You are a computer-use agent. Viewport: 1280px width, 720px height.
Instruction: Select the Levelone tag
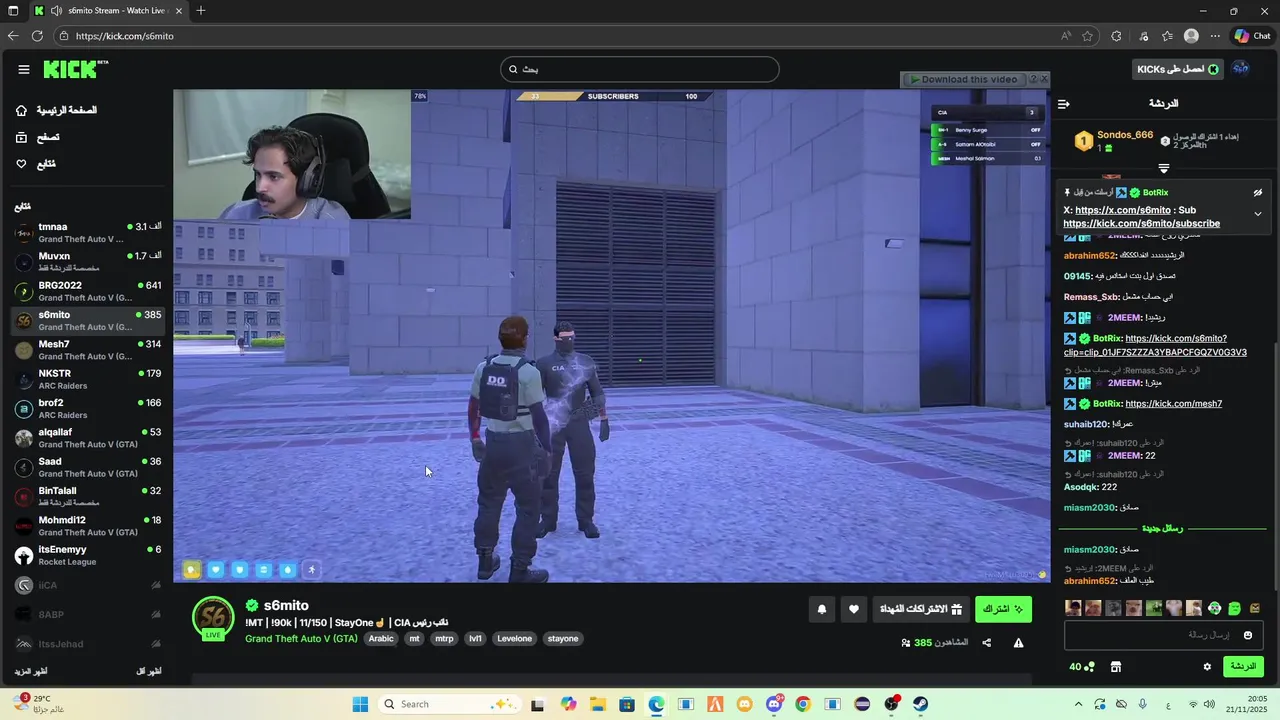point(515,639)
